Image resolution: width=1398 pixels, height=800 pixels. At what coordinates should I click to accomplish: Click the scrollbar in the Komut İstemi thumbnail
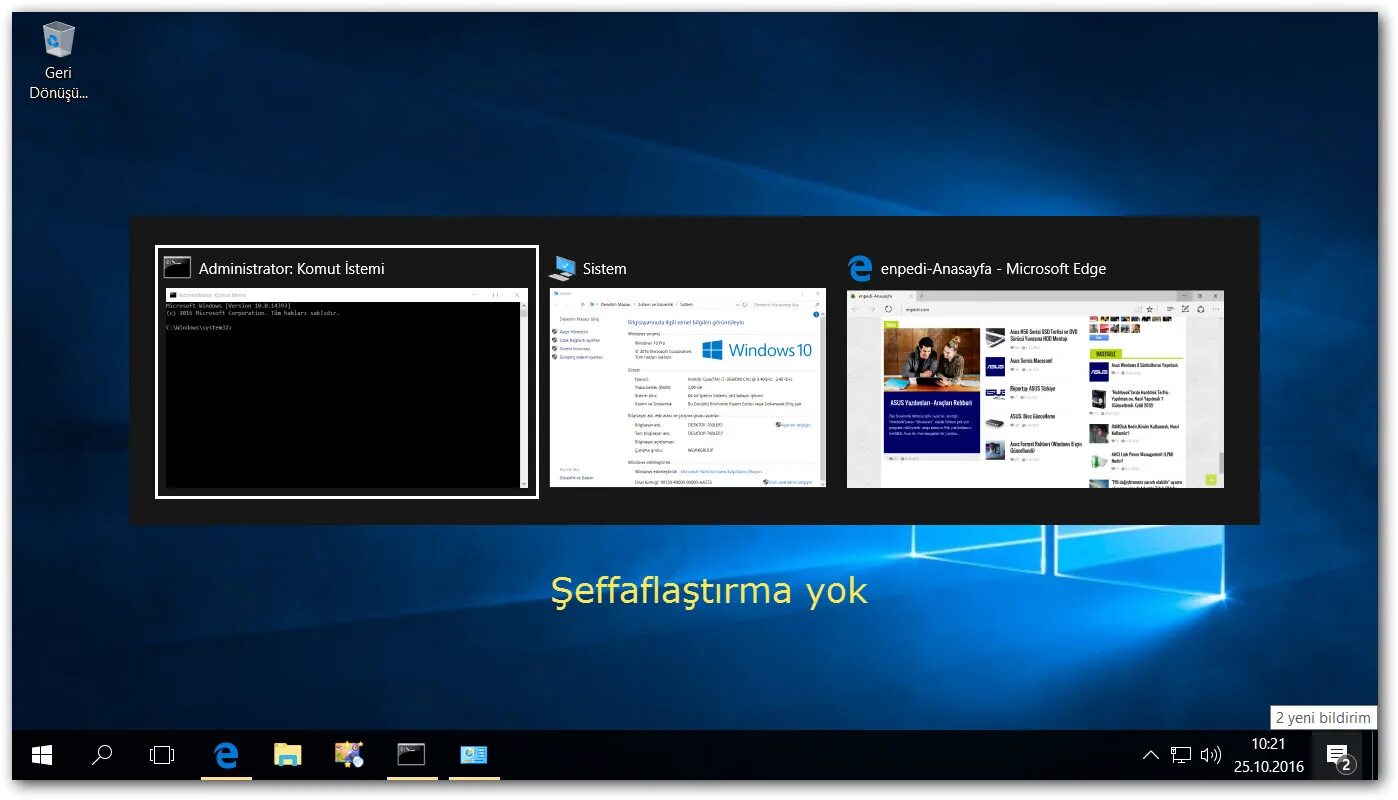tap(524, 396)
